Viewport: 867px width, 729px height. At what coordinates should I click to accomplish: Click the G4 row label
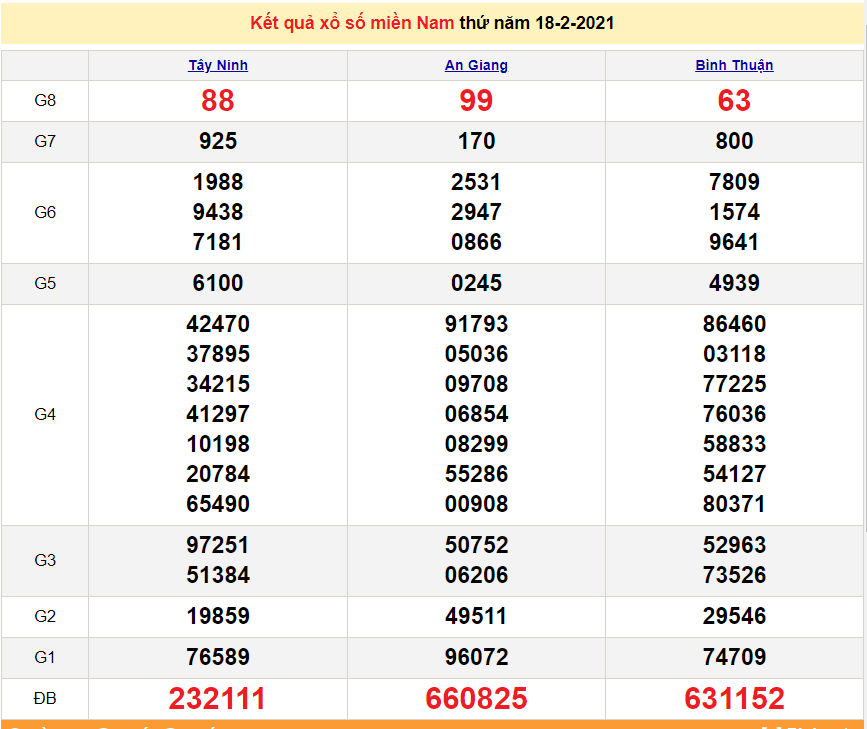(44, 414)
